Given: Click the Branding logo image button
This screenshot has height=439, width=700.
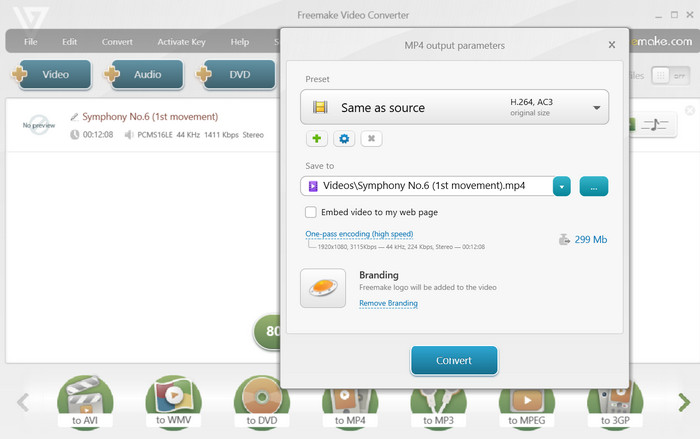Looking at the screenshot, I should click(323, 288).
